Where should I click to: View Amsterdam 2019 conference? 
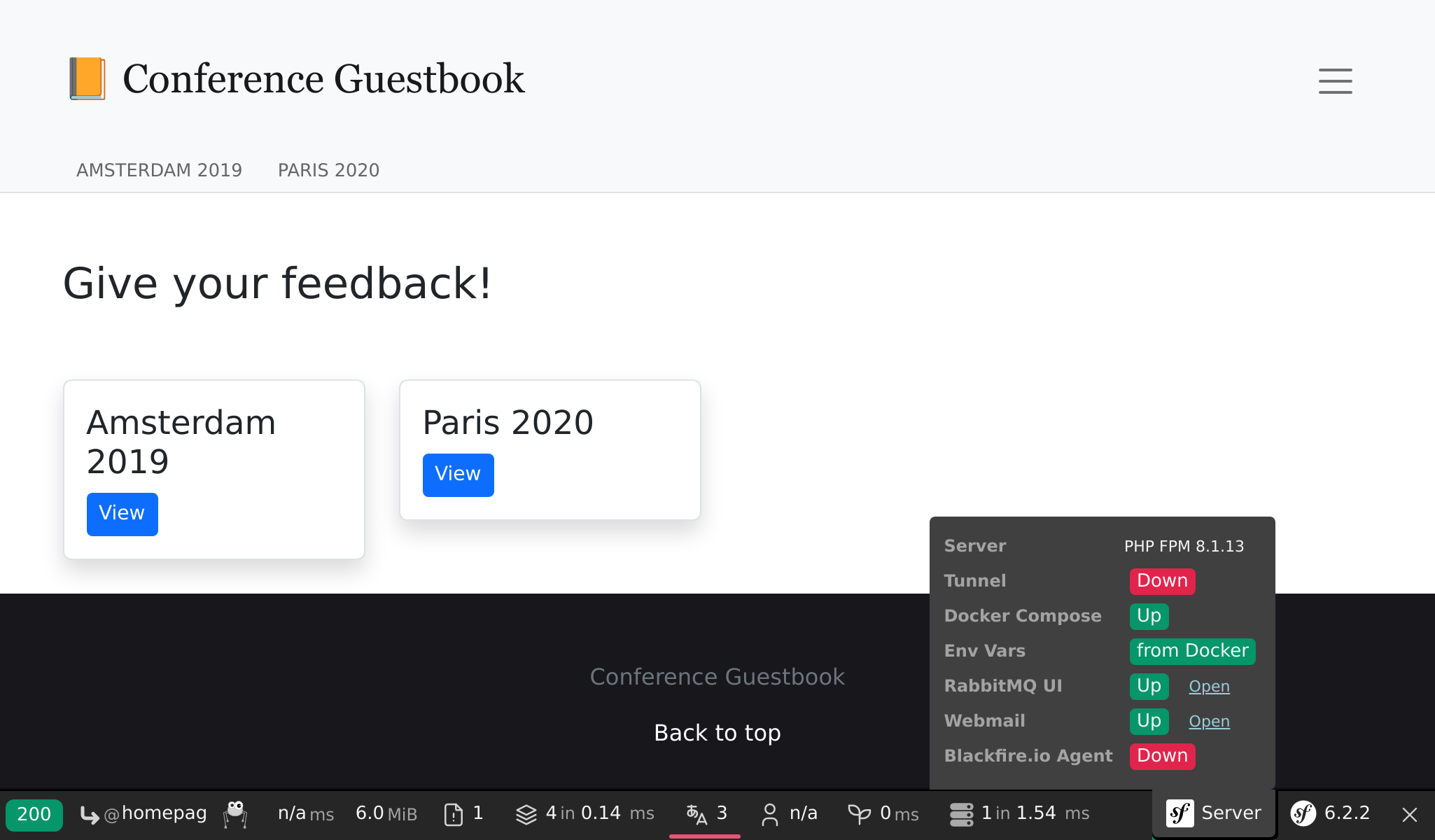(x=121, y=514)
